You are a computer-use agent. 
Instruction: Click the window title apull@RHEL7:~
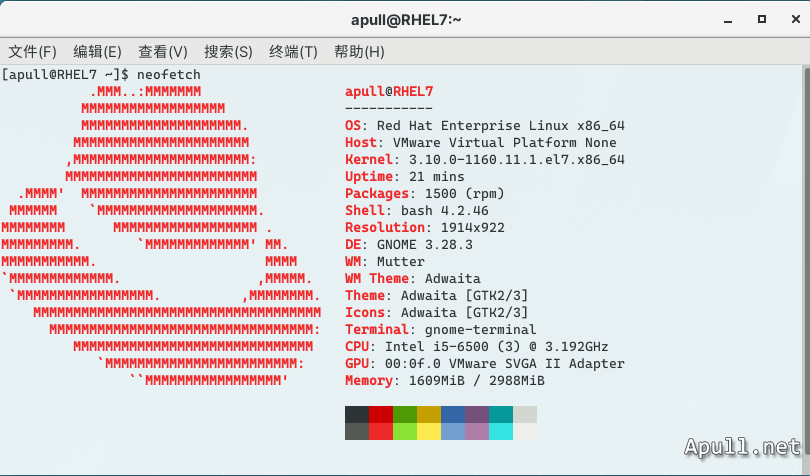coord(406,20)
